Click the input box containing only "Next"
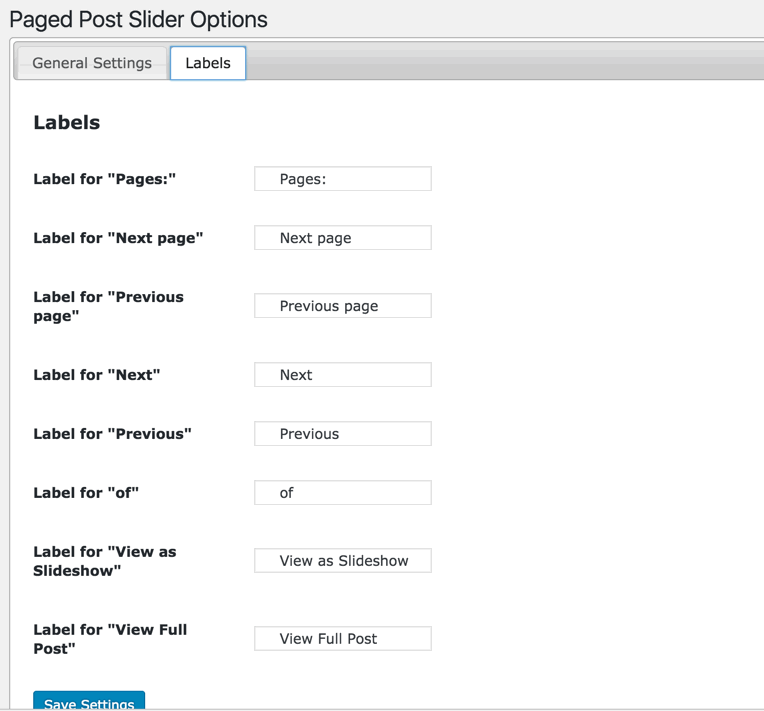764x711 pixels. tap(342, 375)
